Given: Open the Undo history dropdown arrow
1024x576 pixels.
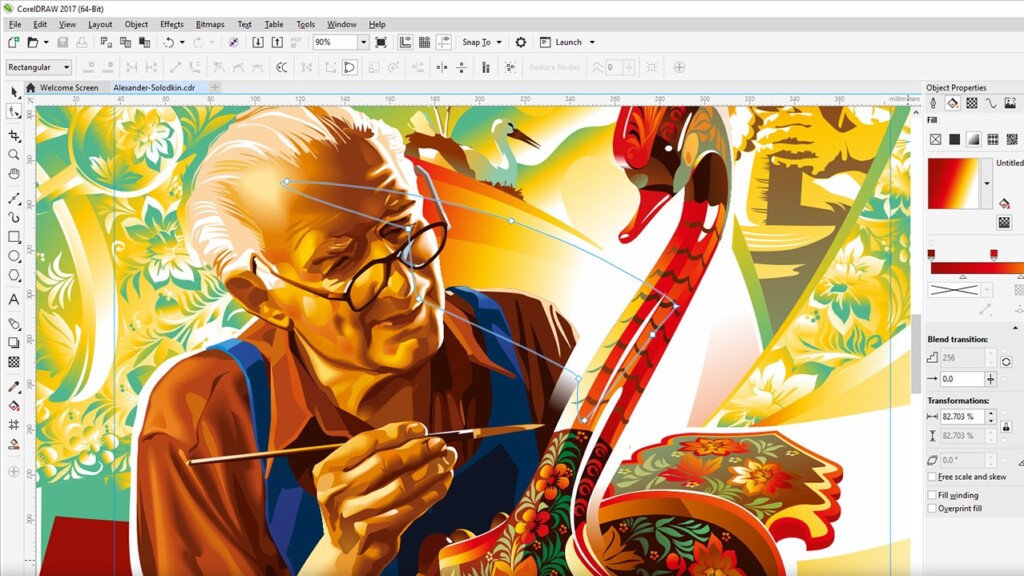Looking at the screenshot, I should [x=182, y=42].
